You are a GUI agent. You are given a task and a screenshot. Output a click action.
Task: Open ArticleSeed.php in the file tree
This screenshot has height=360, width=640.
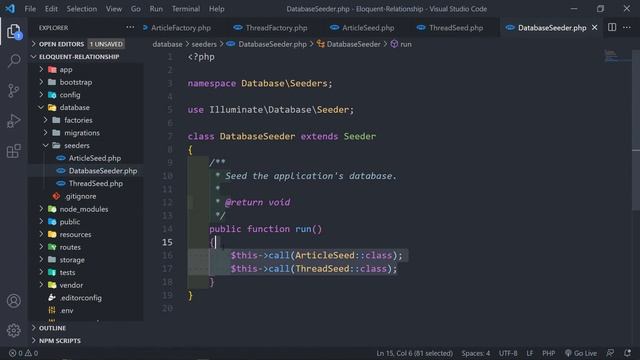(x=95, y=158)
